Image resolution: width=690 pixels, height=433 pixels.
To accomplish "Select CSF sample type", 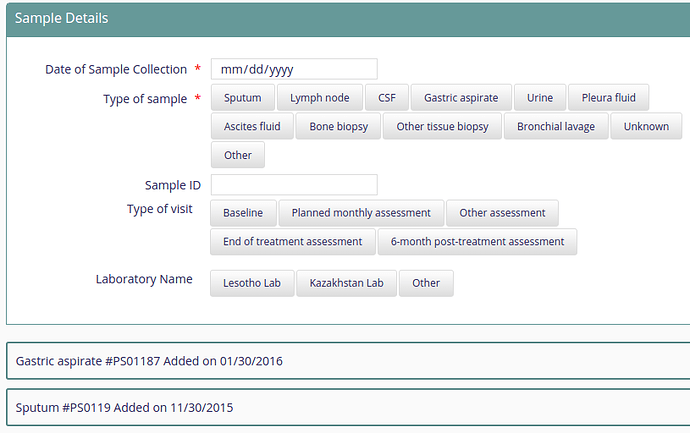I will tap(387, 97).
